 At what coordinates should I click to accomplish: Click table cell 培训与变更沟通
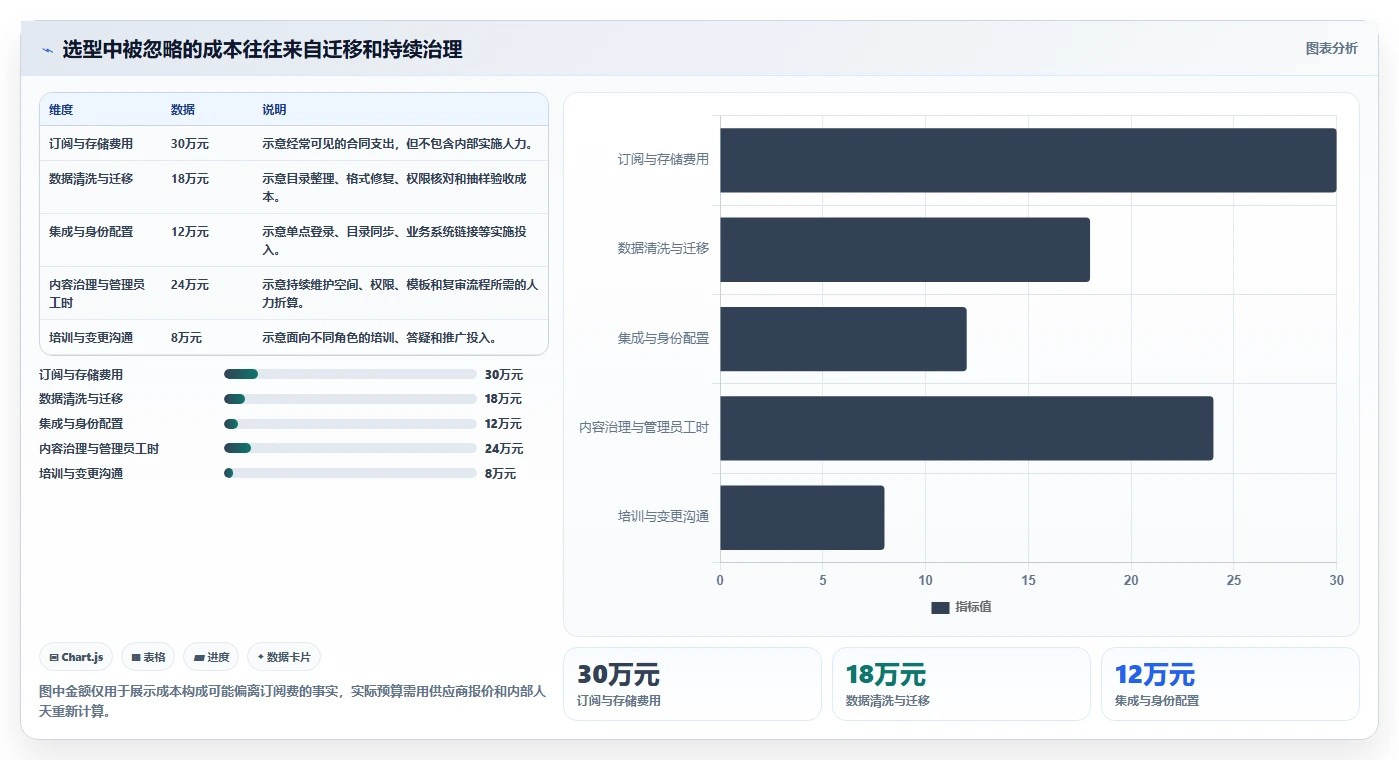[91, 338]
